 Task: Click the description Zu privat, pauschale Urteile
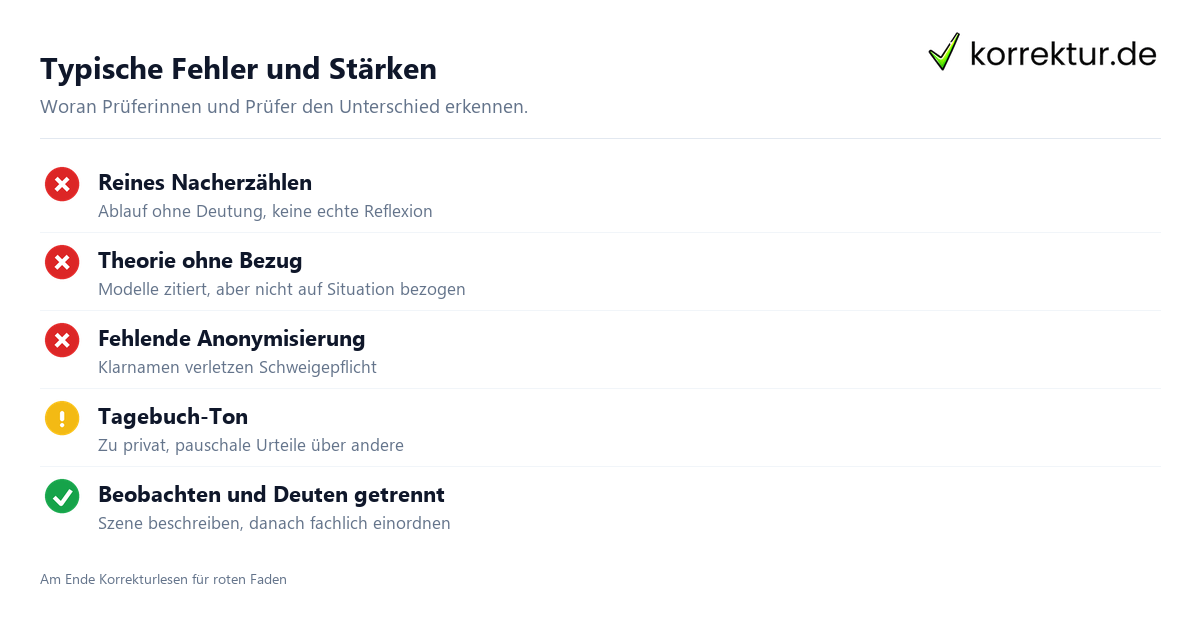tap(251, 445)
